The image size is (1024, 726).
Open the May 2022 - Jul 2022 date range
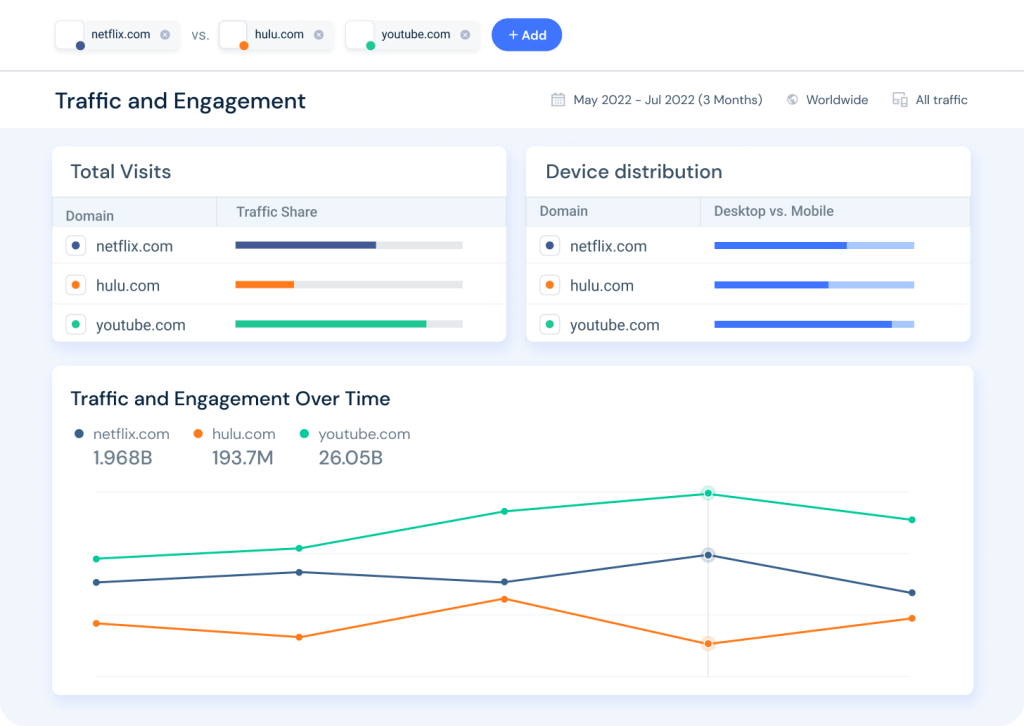click(x=667, y=100)
